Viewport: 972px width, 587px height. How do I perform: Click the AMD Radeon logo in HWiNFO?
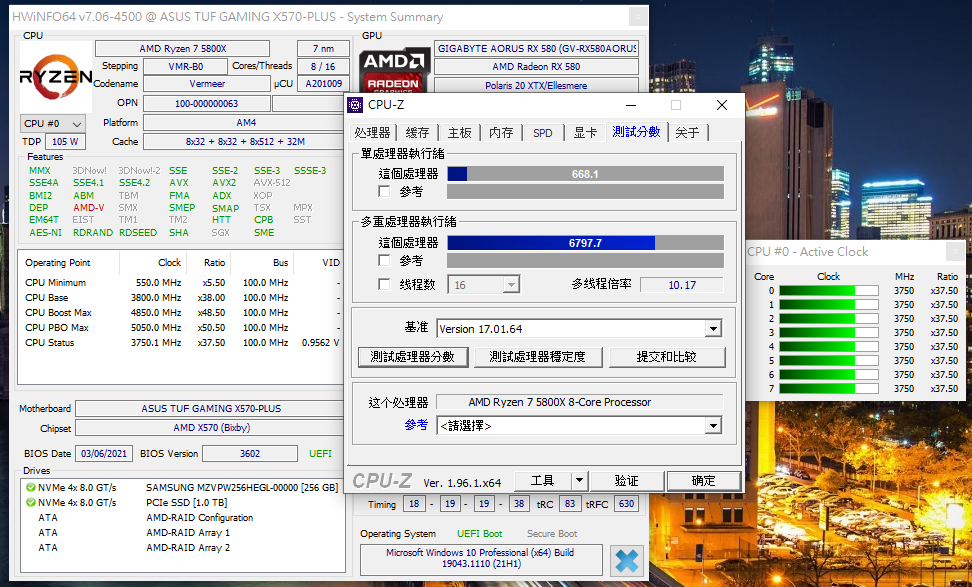[395, 70]
